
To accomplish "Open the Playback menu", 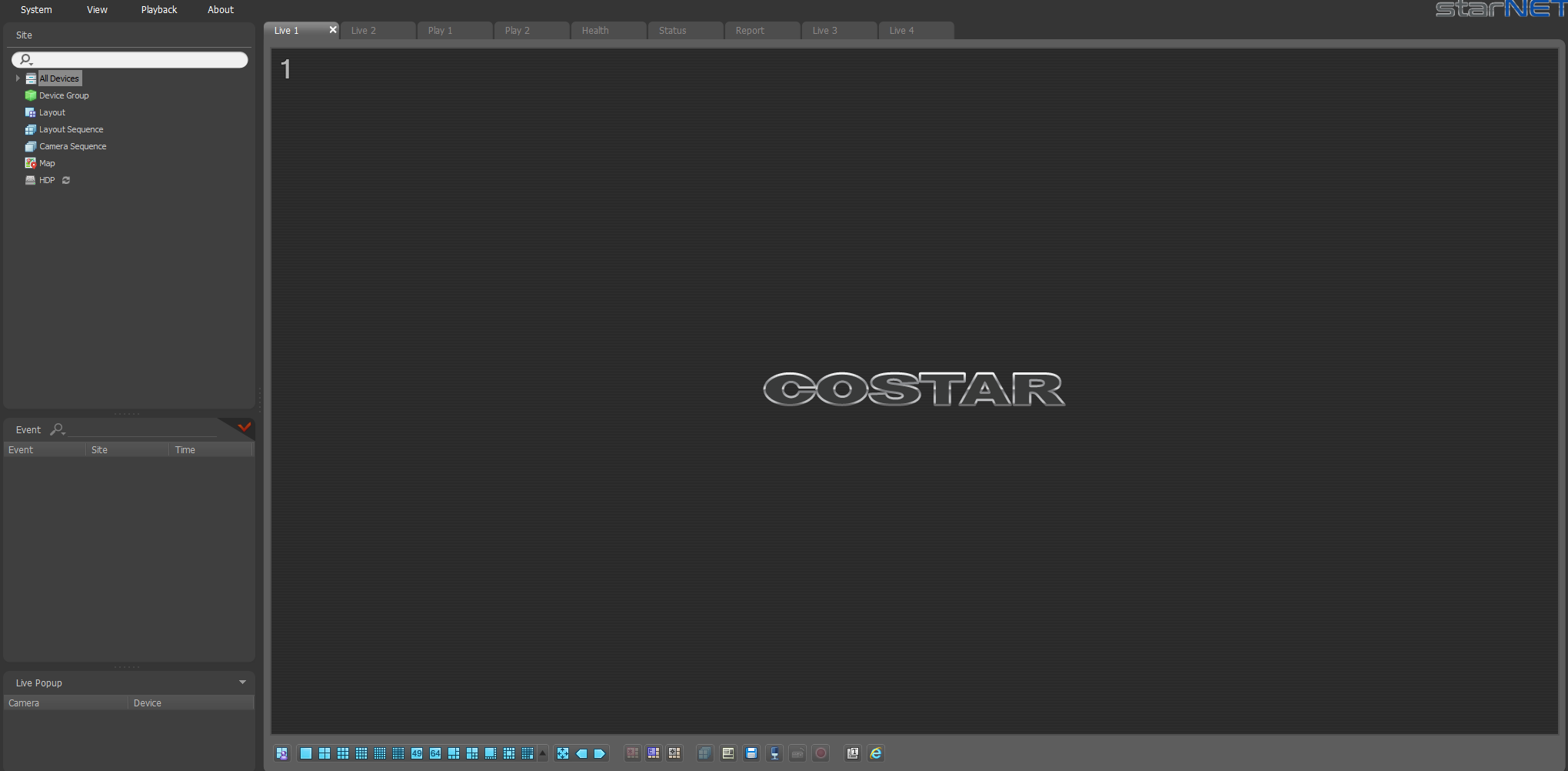I will click(x=159, y=9).
